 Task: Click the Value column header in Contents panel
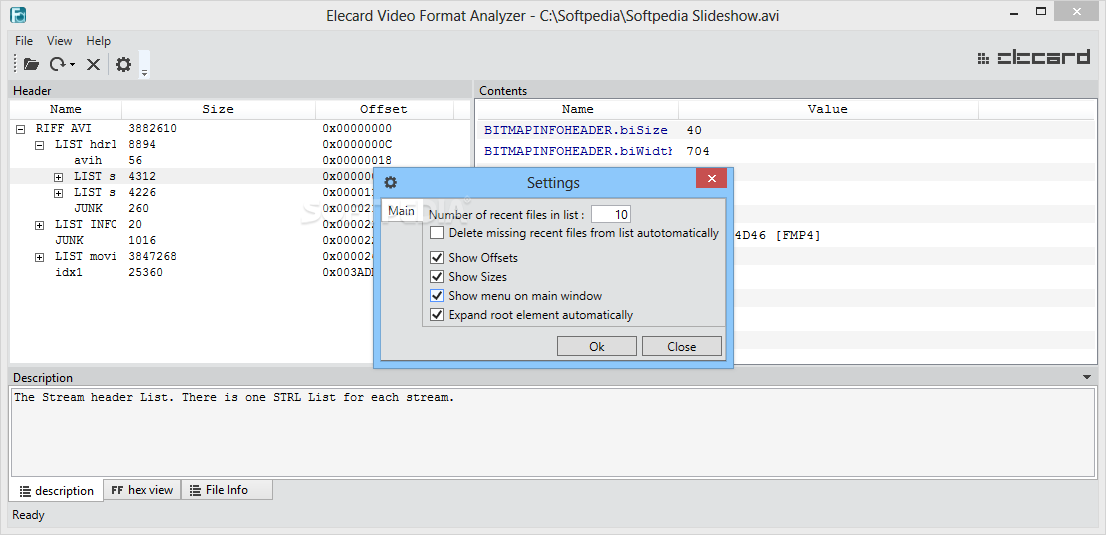click(x=827, y=109)
